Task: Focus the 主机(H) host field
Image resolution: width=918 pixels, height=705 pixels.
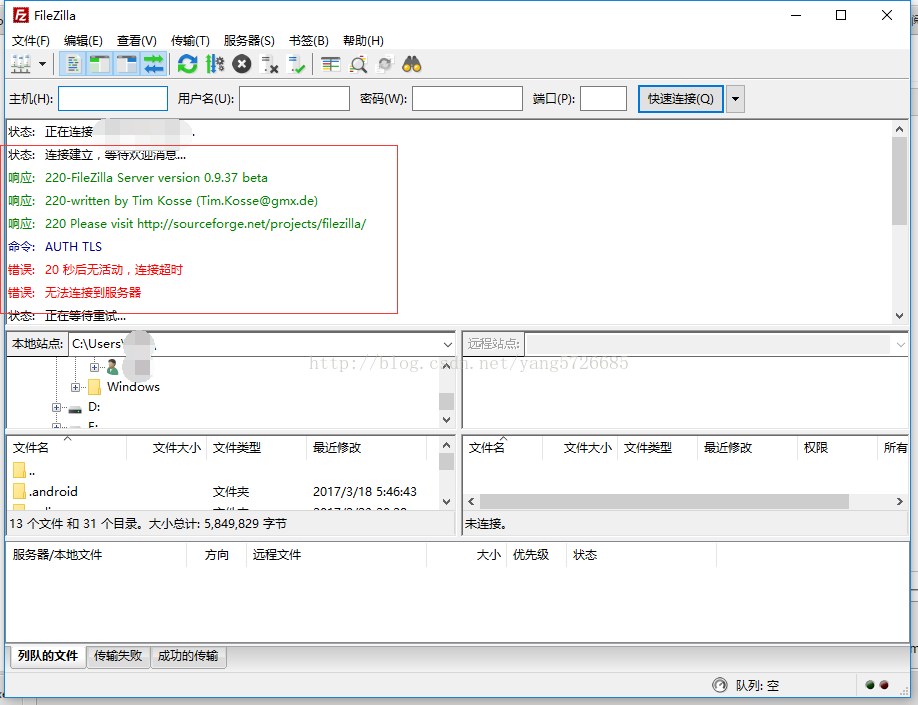Action: click(113, 98)
